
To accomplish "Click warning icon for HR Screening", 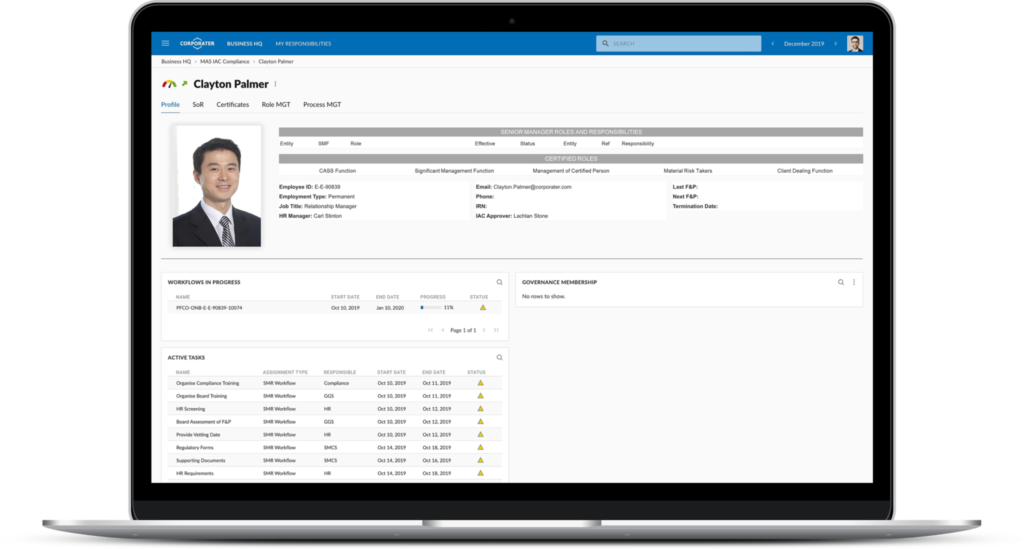I will click(x=480, y=409).
